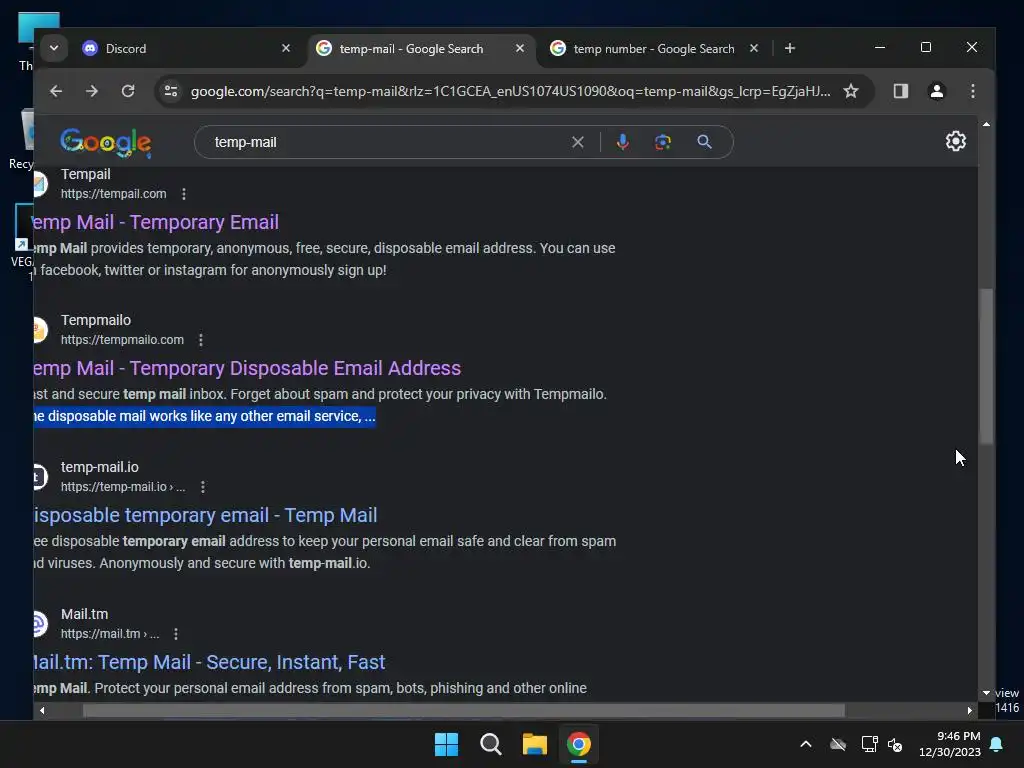This screenshot has height=768, width=1024.
Task: Start voice search with microphone icon
Action: point(622,142)
